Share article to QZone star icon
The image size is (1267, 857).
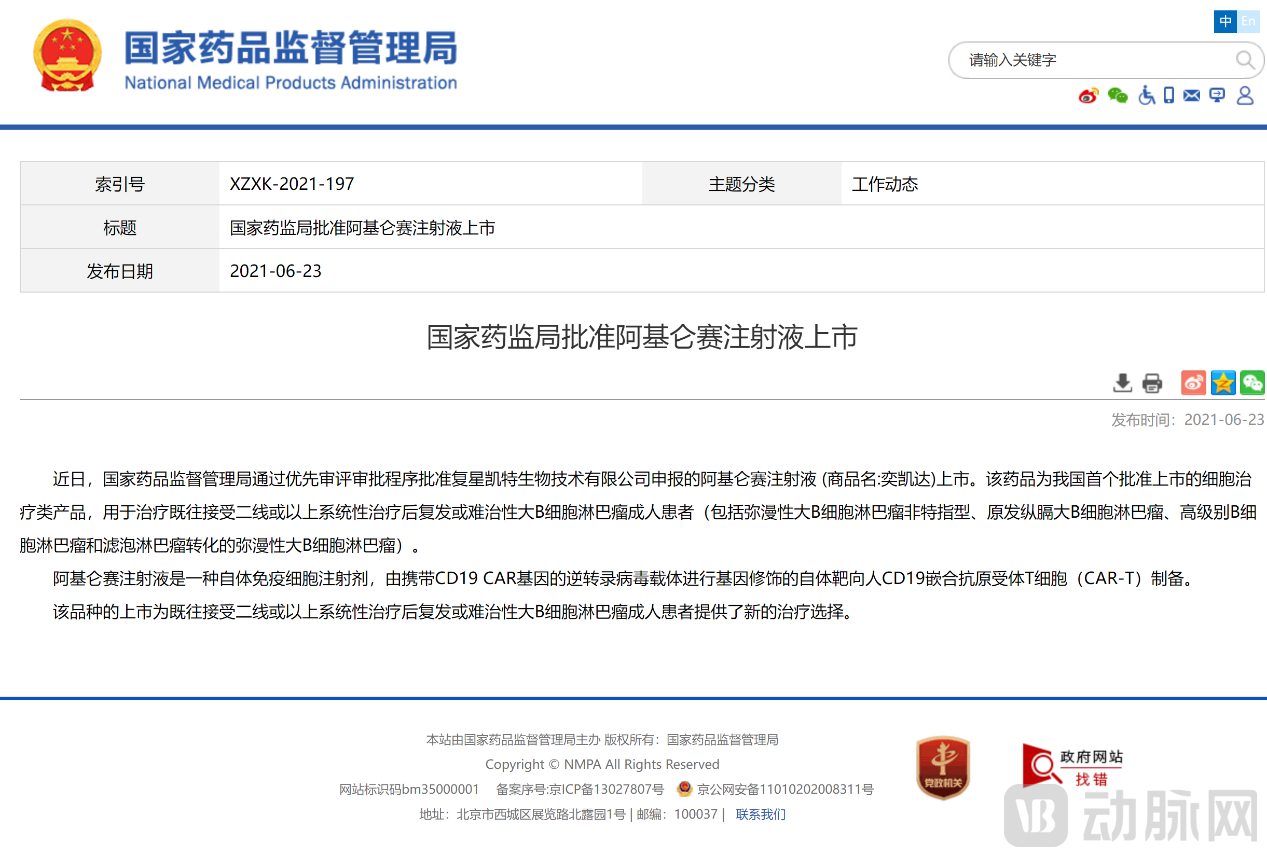(1223, 382)
